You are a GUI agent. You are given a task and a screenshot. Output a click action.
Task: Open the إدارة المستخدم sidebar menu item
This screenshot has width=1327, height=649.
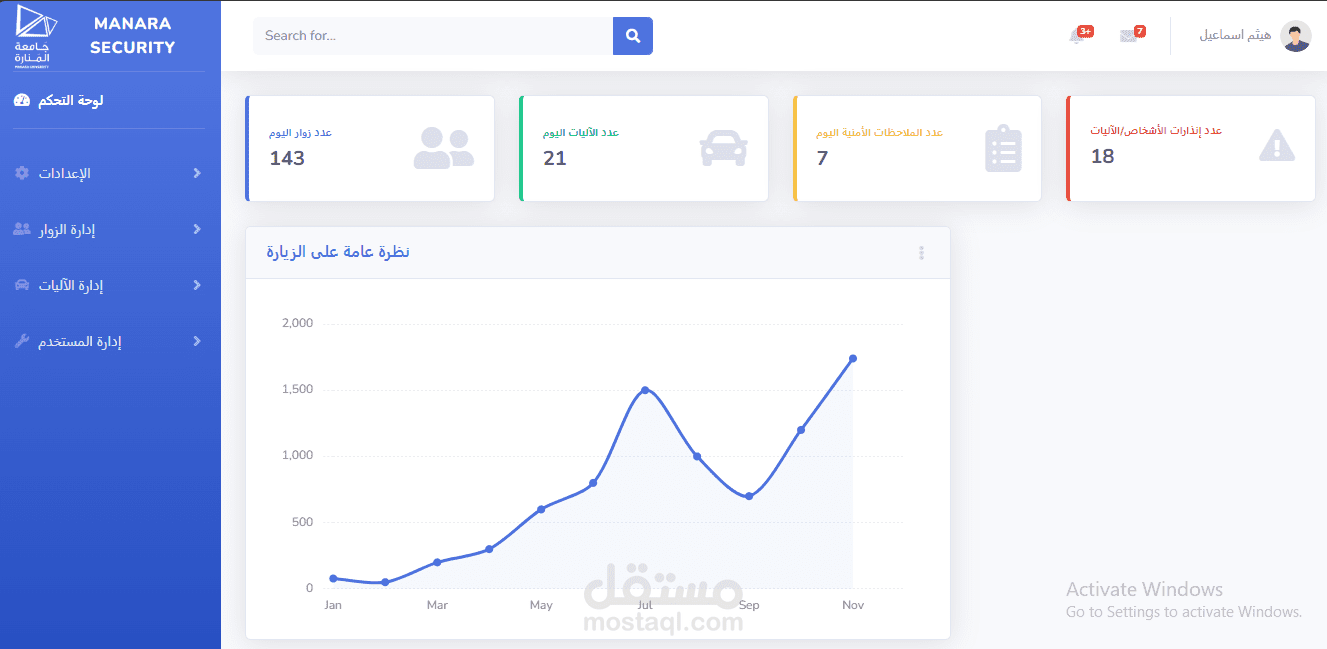pos(110,341)
